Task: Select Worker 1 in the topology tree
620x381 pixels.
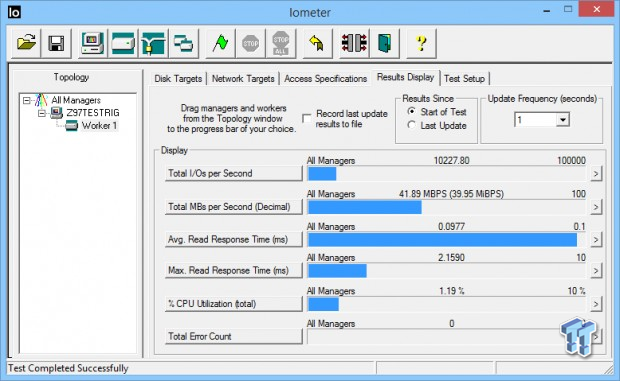Action: 99,126
